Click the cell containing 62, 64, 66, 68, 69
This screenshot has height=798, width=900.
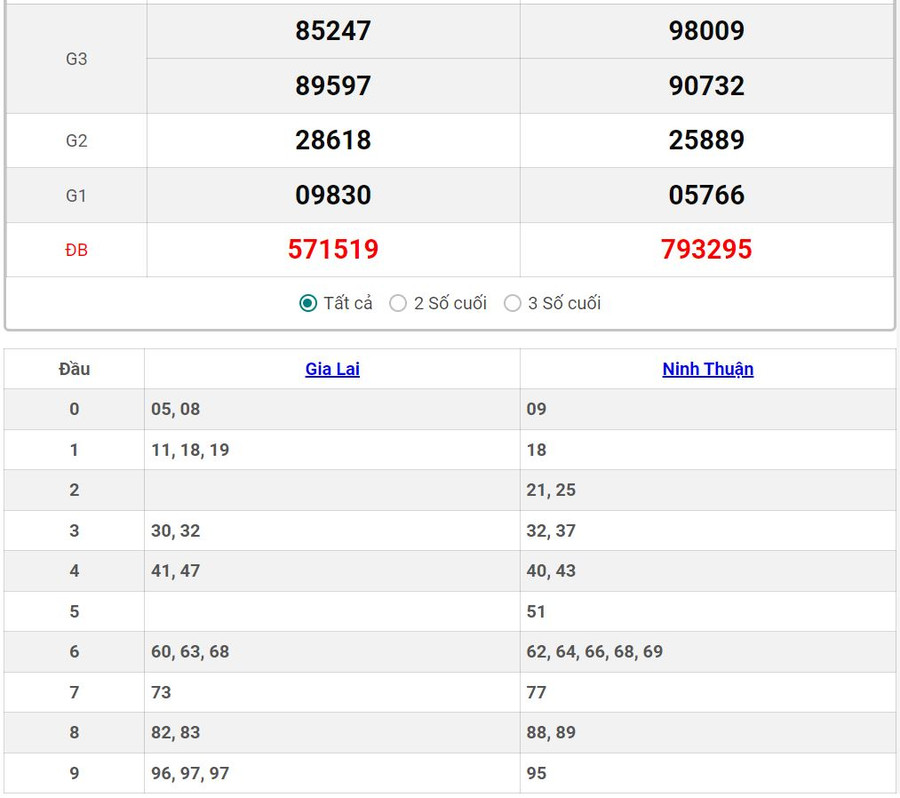594,652
